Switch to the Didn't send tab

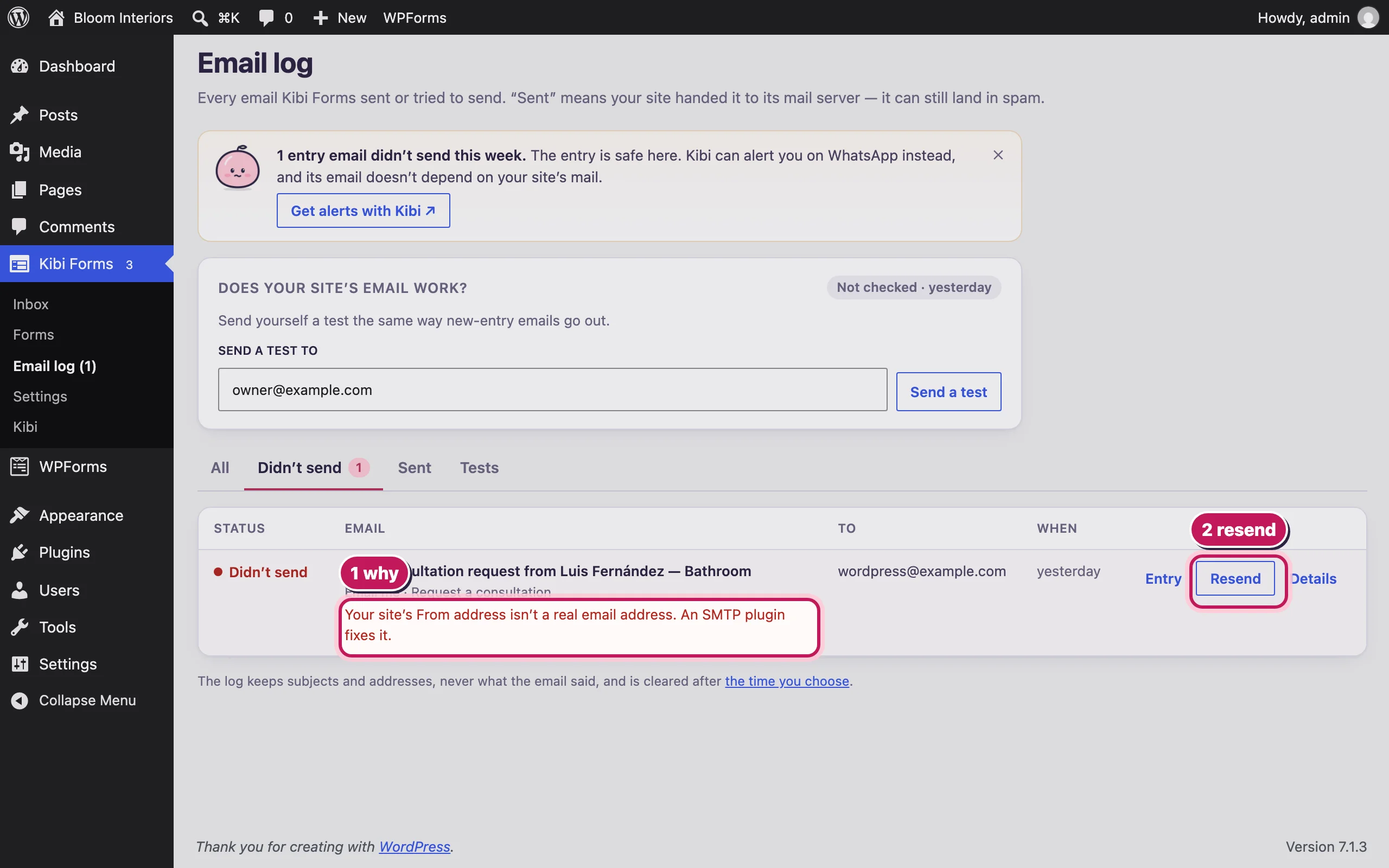[x=314, y=468]
